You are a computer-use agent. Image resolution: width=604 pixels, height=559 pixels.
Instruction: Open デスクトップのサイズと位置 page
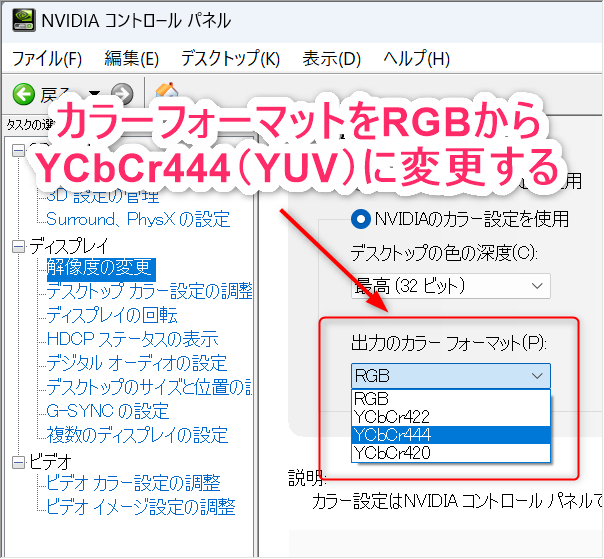(x=149, y=387)
